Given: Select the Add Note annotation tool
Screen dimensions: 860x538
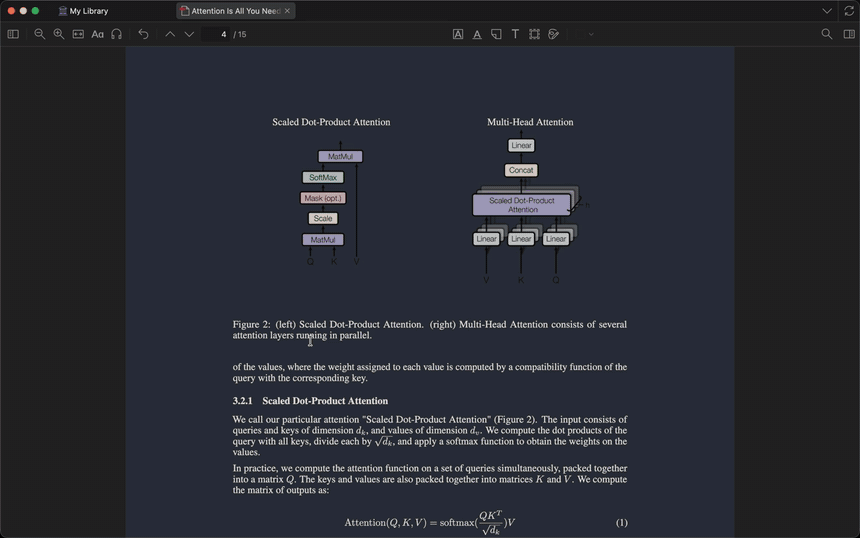Looking at the screenshot, I should click(x=496, y=34).
